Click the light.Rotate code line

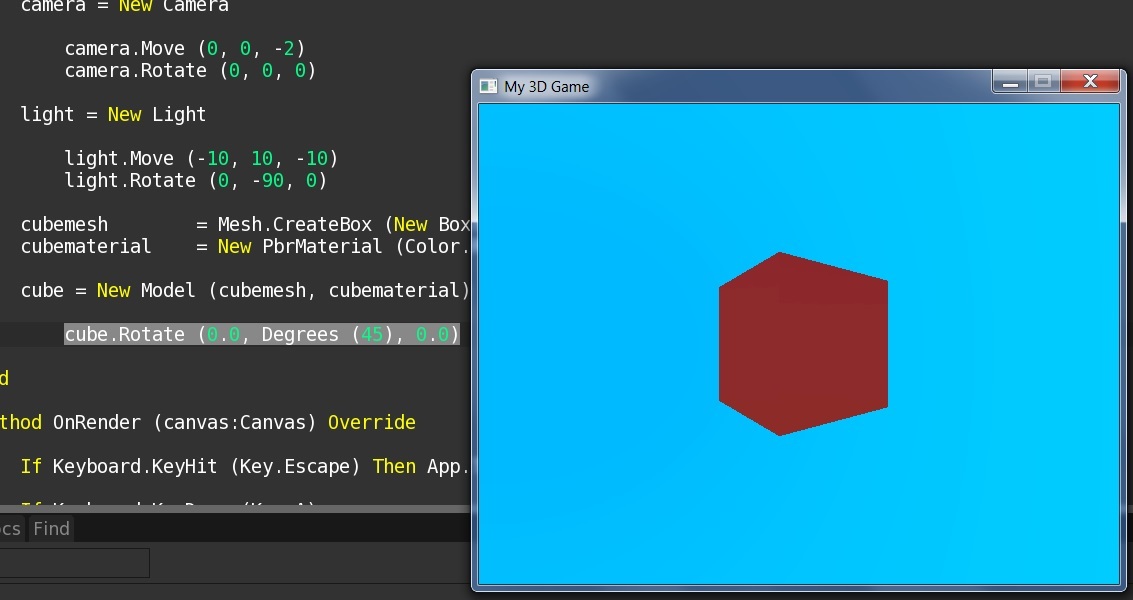pyautogui.click(x=195, y=181)
